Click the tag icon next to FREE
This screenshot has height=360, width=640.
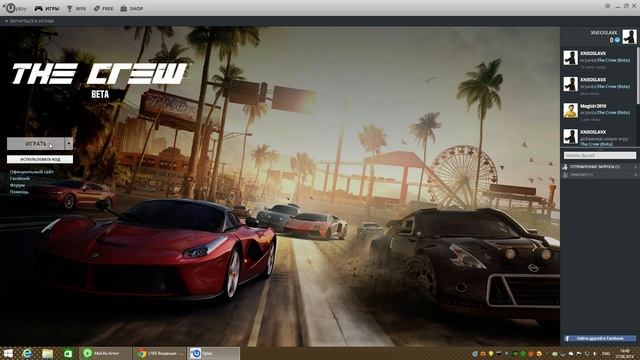coord(97,9)
